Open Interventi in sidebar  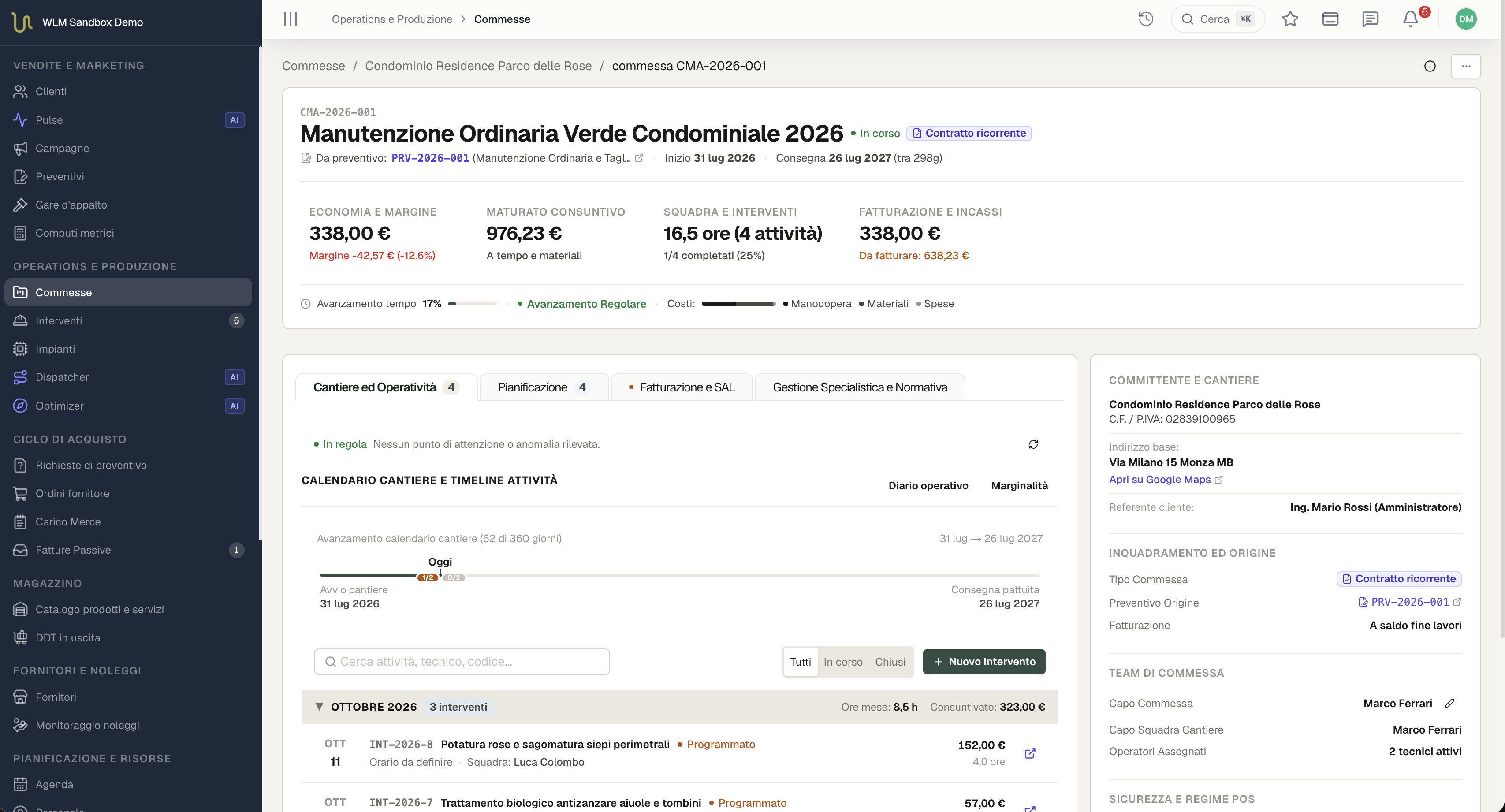tap(128, 321)
